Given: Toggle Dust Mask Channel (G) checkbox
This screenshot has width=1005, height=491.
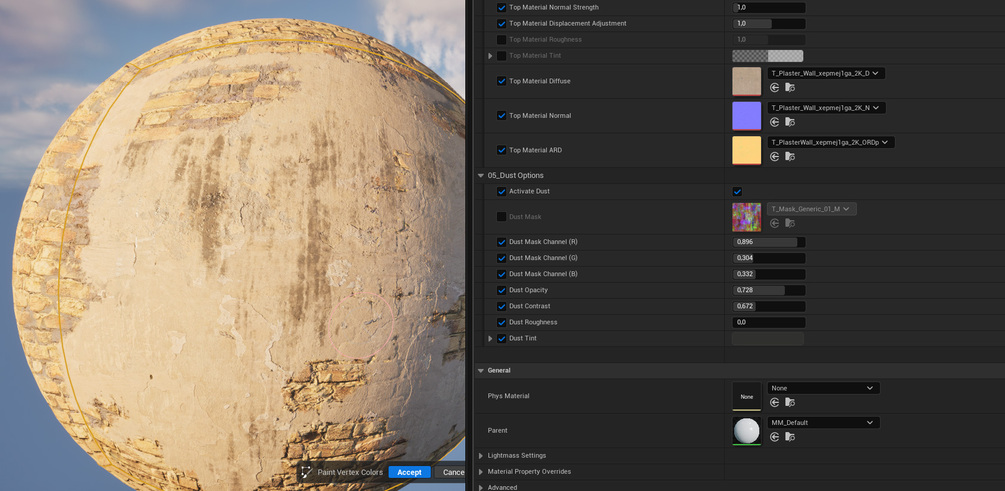Looking at the screenshot, I should [501, 258].
